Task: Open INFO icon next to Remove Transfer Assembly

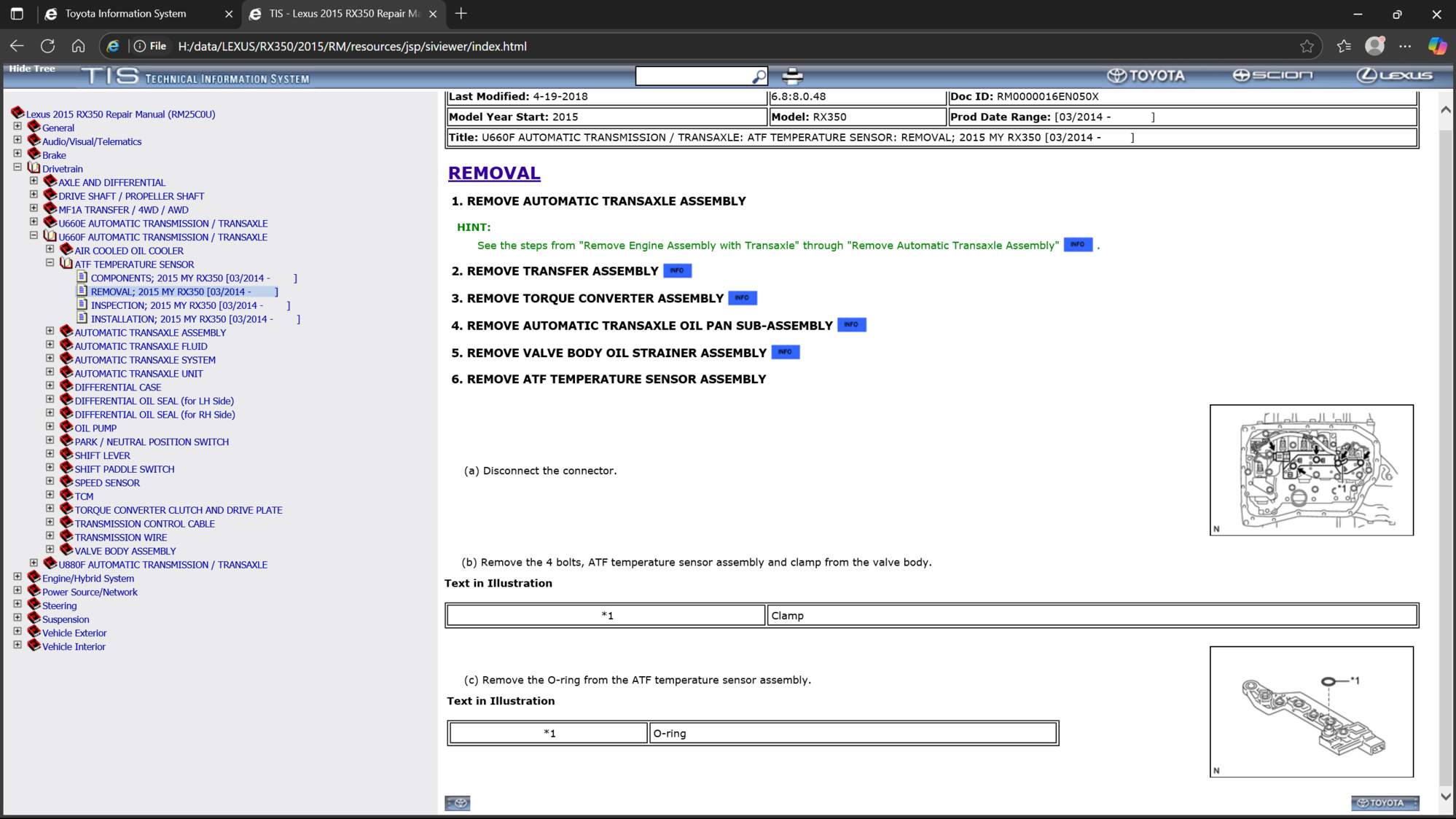Action: pyautogui.click(x=677, y=271)
